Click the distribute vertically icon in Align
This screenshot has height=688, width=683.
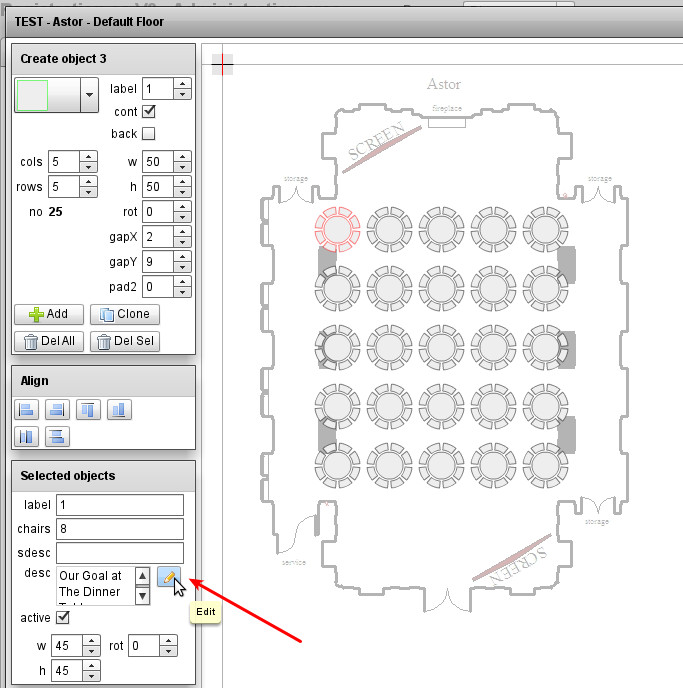[57, 437]
